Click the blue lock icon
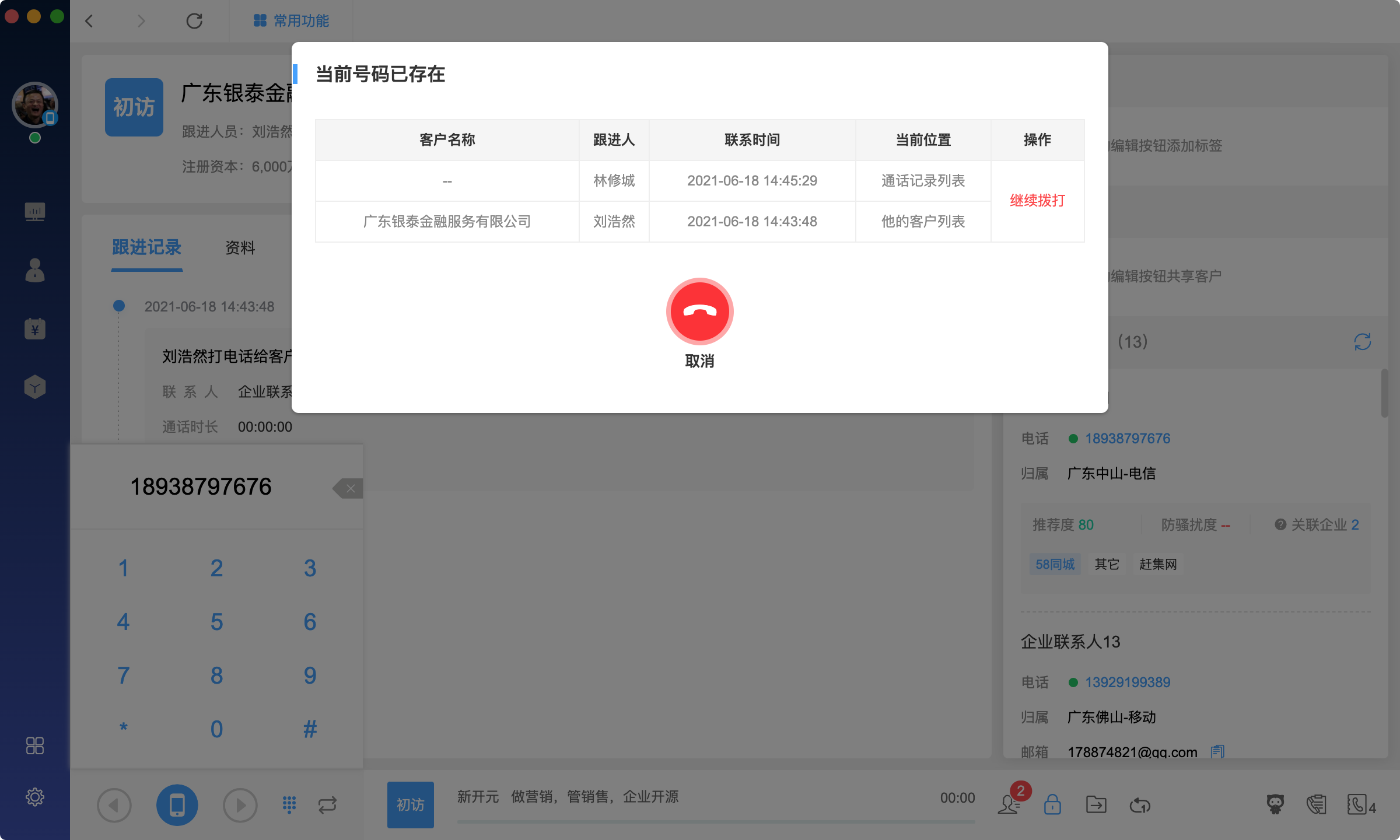This screenshot has height=840, width=1400. tap(1052, 805)
